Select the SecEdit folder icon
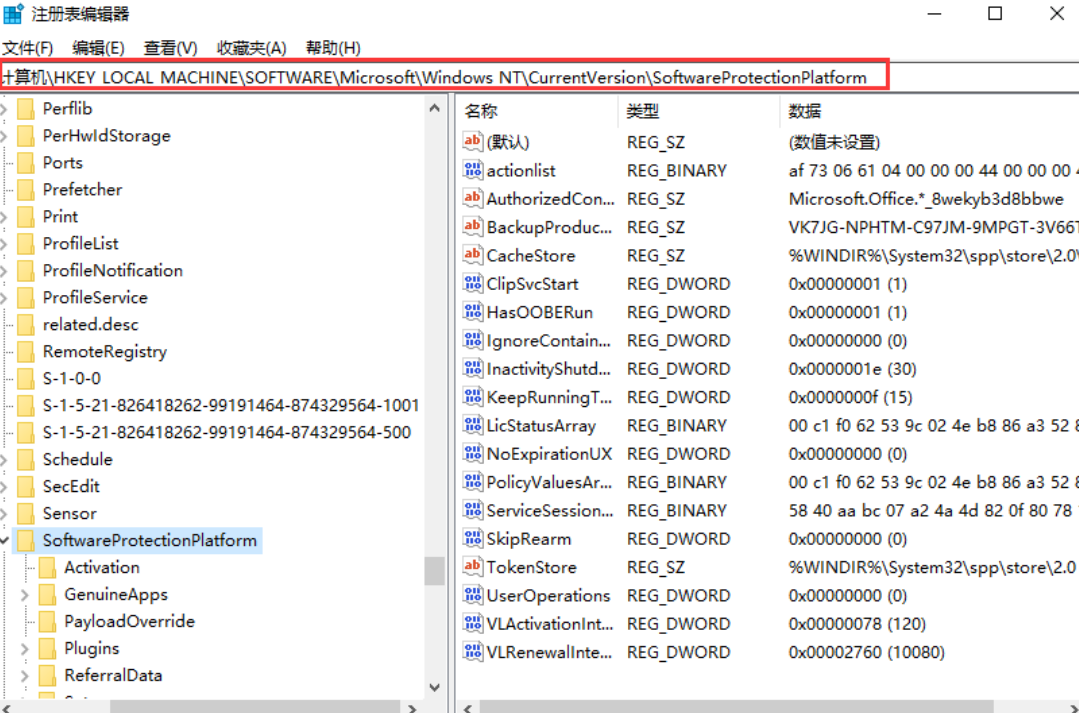Screen dimensions: 1079x713 click(x=25, y=487)
